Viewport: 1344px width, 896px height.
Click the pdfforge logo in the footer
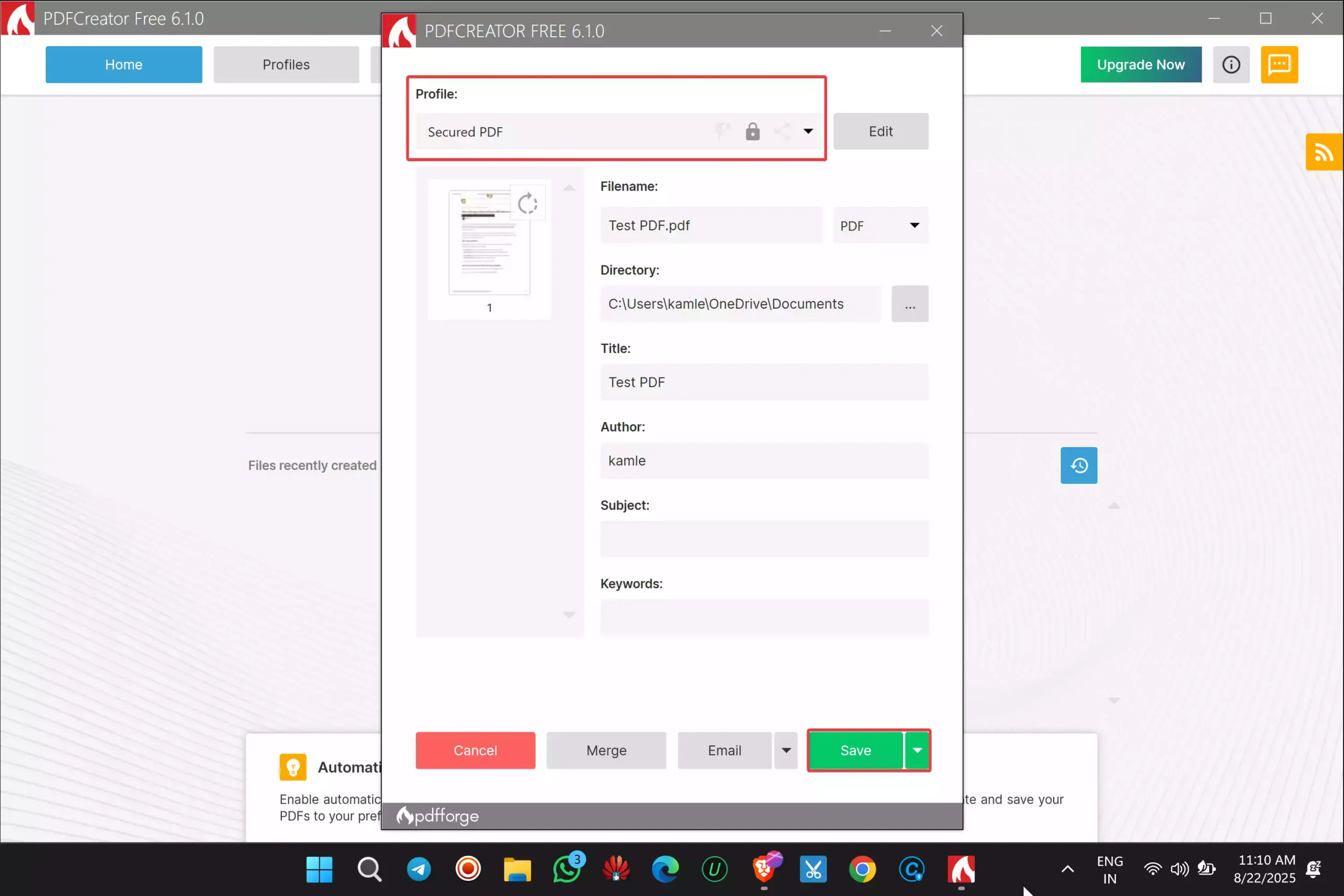click(437, 816)
